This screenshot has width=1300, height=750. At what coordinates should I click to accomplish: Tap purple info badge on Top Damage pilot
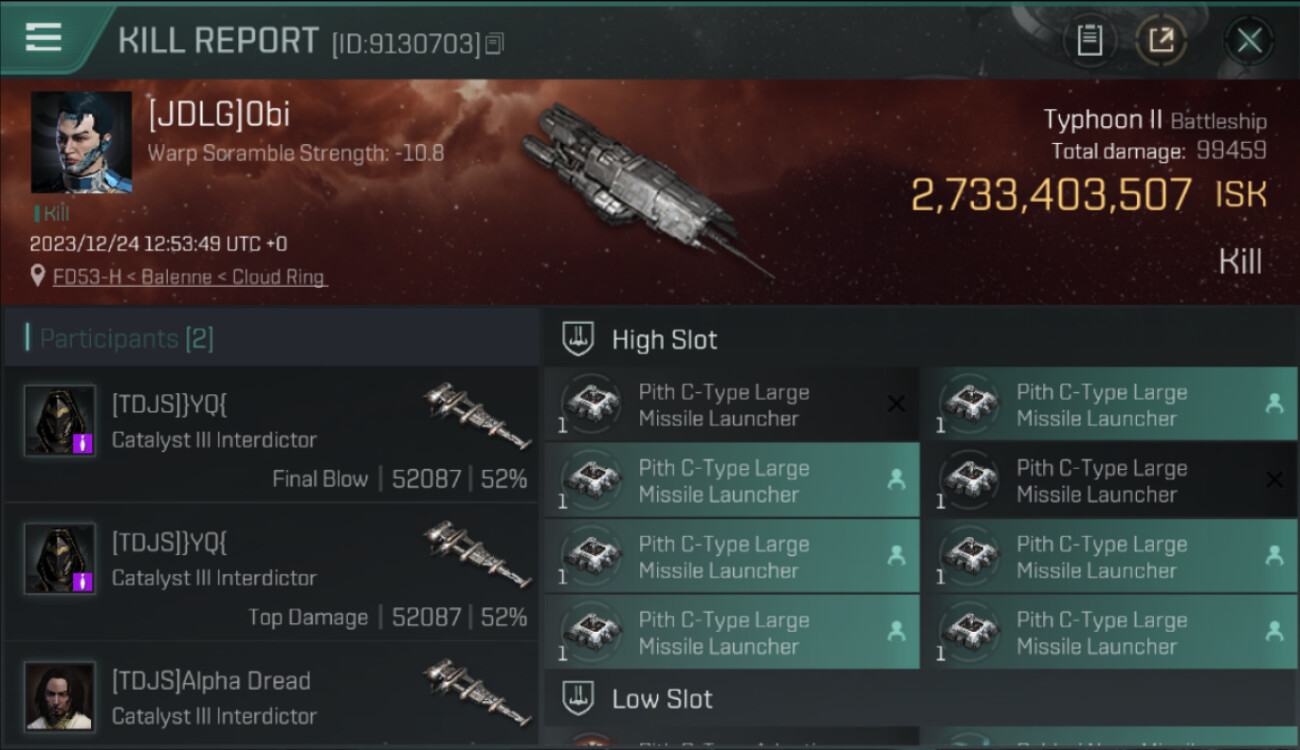pos(83,581)
